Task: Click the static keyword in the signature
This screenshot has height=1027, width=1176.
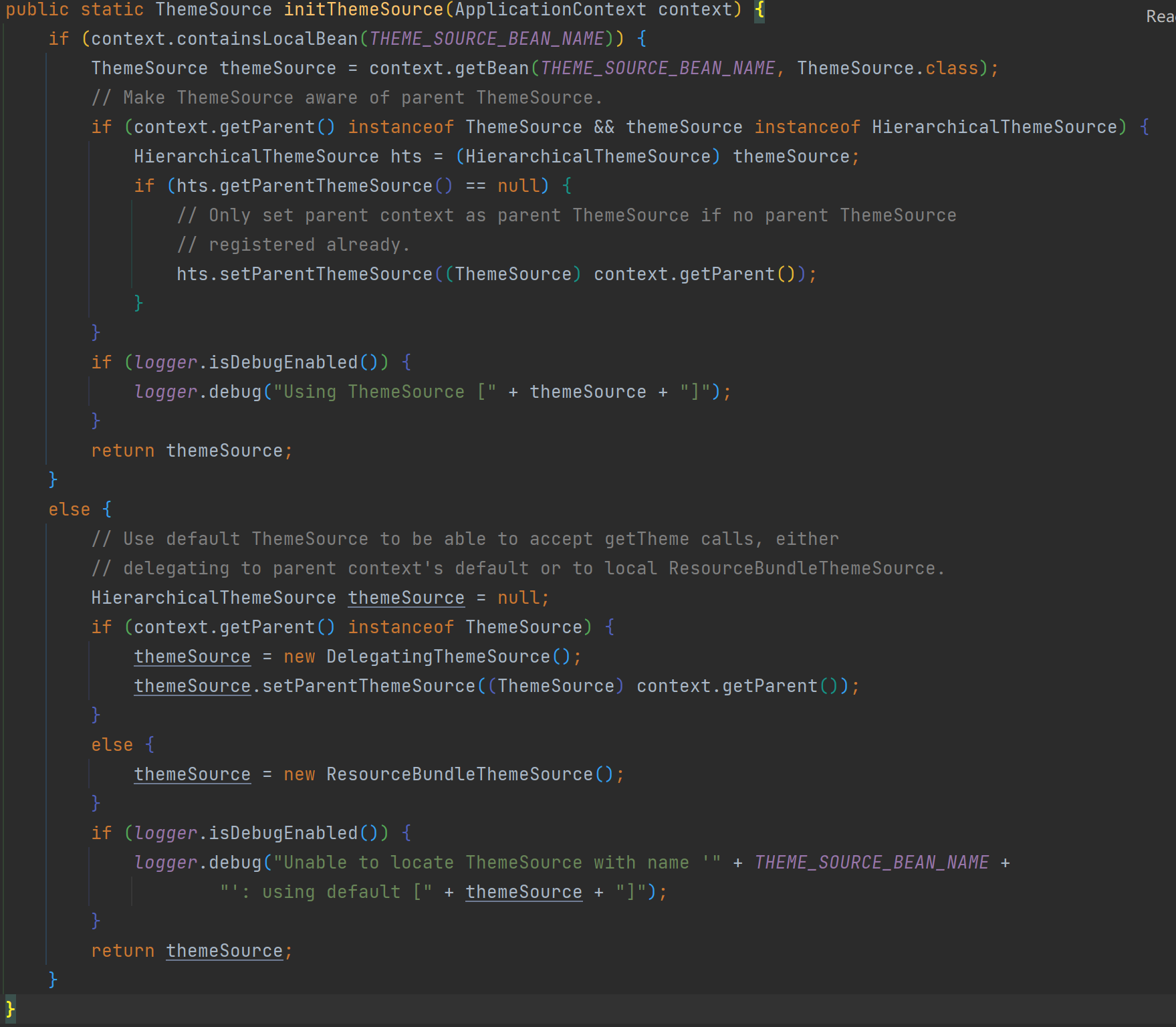Action: (x=112, y=10)
